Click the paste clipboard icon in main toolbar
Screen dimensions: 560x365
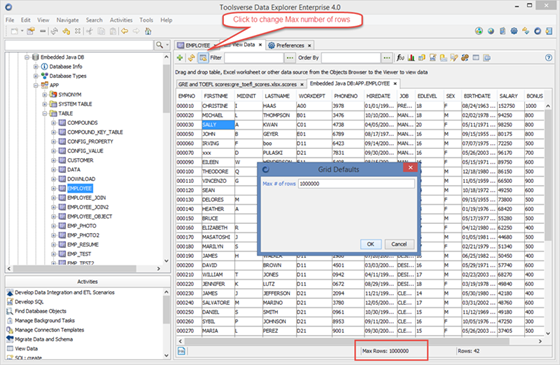113,31
